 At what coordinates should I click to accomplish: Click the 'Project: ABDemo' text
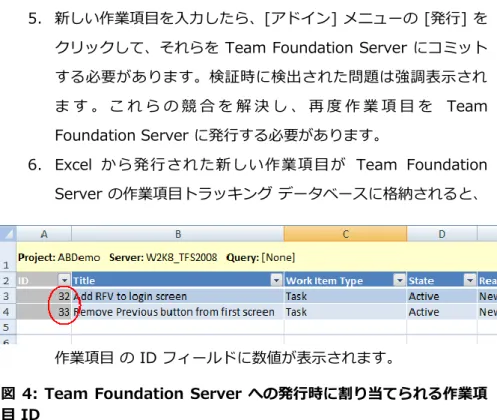pyautogui.click(x=59, y=257)
